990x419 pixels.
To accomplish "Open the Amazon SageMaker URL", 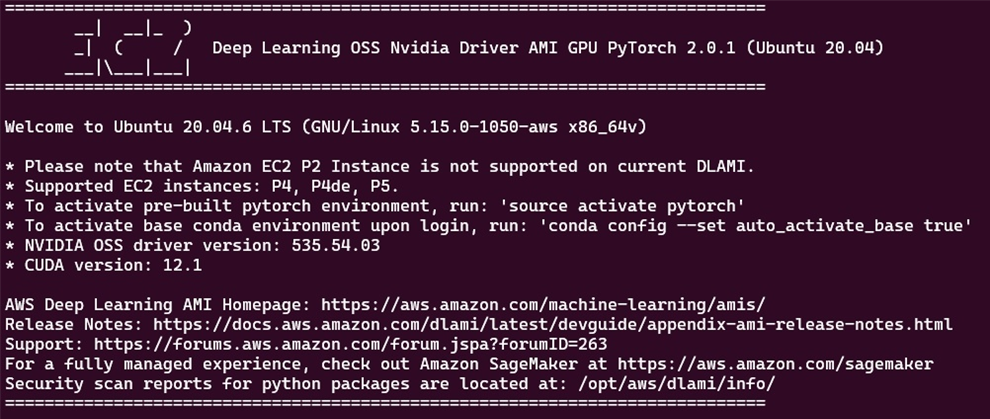I will tap(775, 364).
